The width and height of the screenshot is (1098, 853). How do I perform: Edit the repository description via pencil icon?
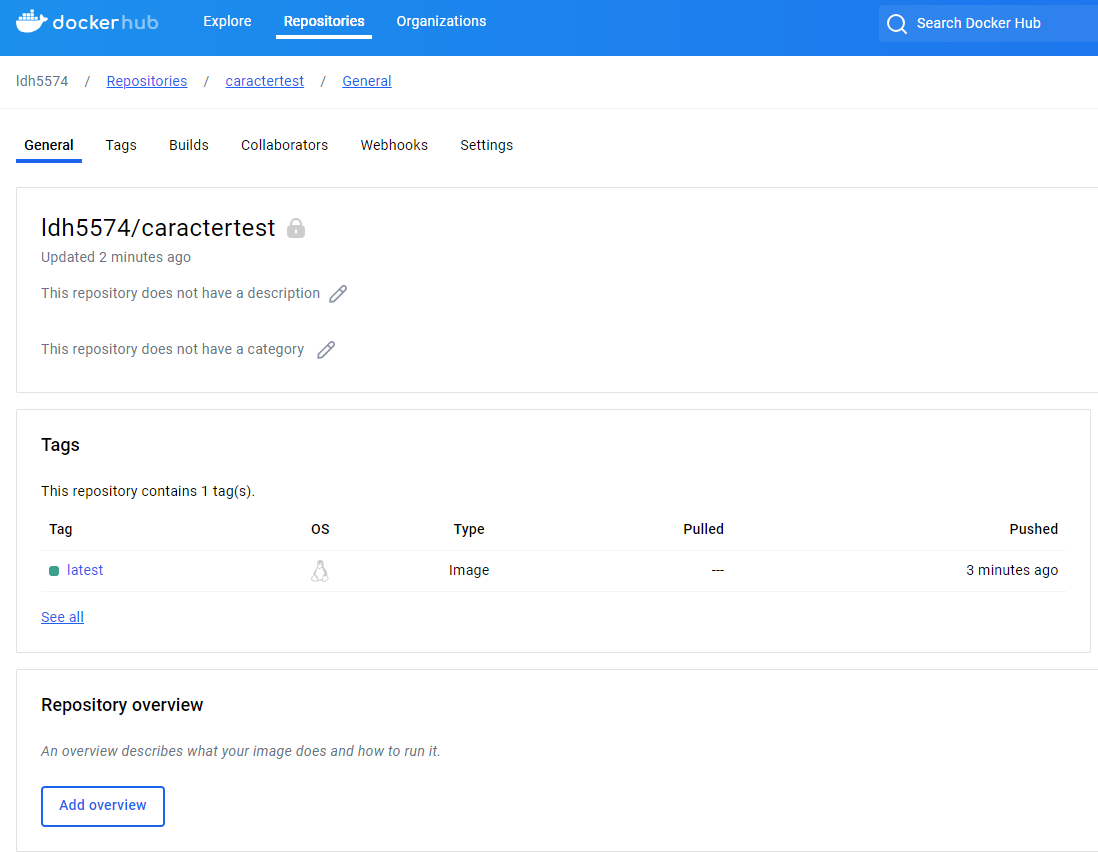[x=338, y=293]
